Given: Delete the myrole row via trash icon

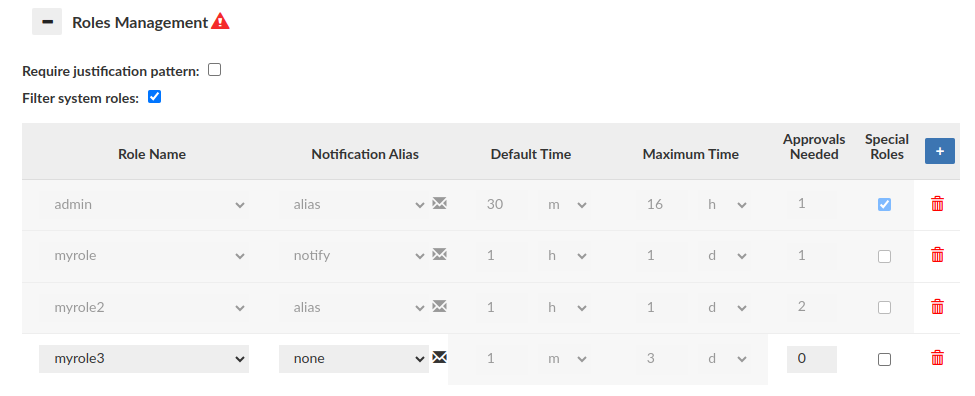Looking at the screenshot, I should tap(937, 255).
